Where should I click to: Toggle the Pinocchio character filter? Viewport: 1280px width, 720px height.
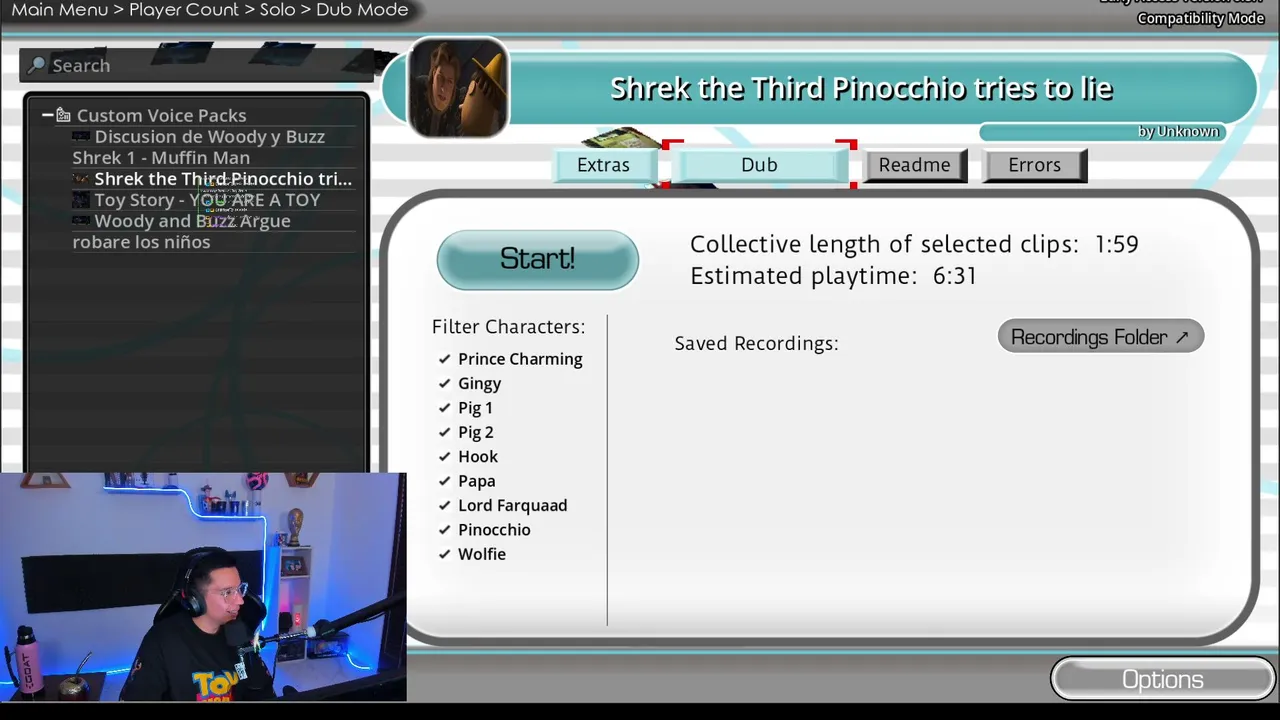click(x=445, y=530)
